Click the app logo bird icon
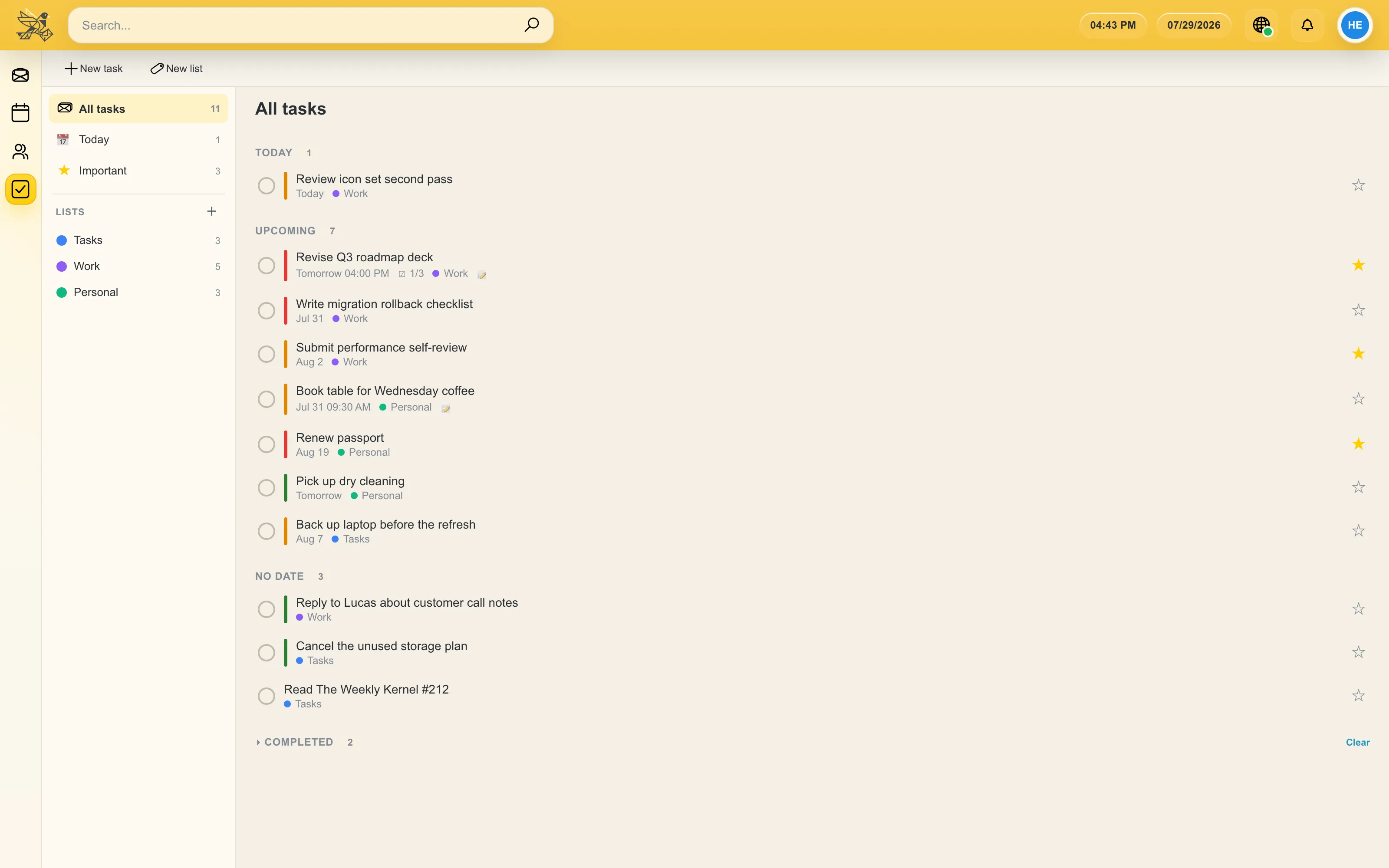Viewport: 1389px width, 868px height. point(34,25)
